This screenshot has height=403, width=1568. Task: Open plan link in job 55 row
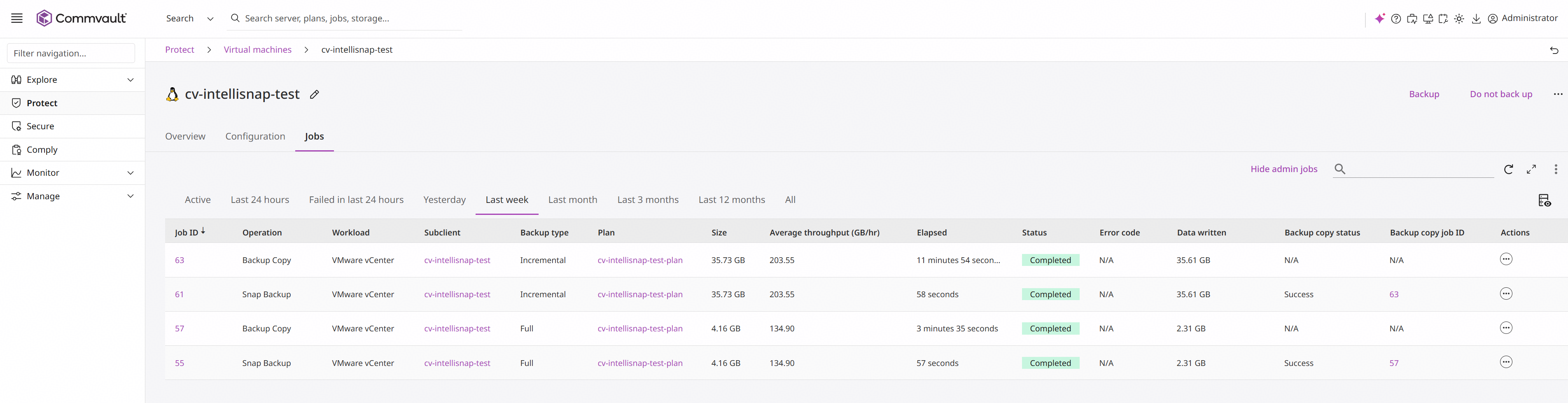tap(640, 363)
